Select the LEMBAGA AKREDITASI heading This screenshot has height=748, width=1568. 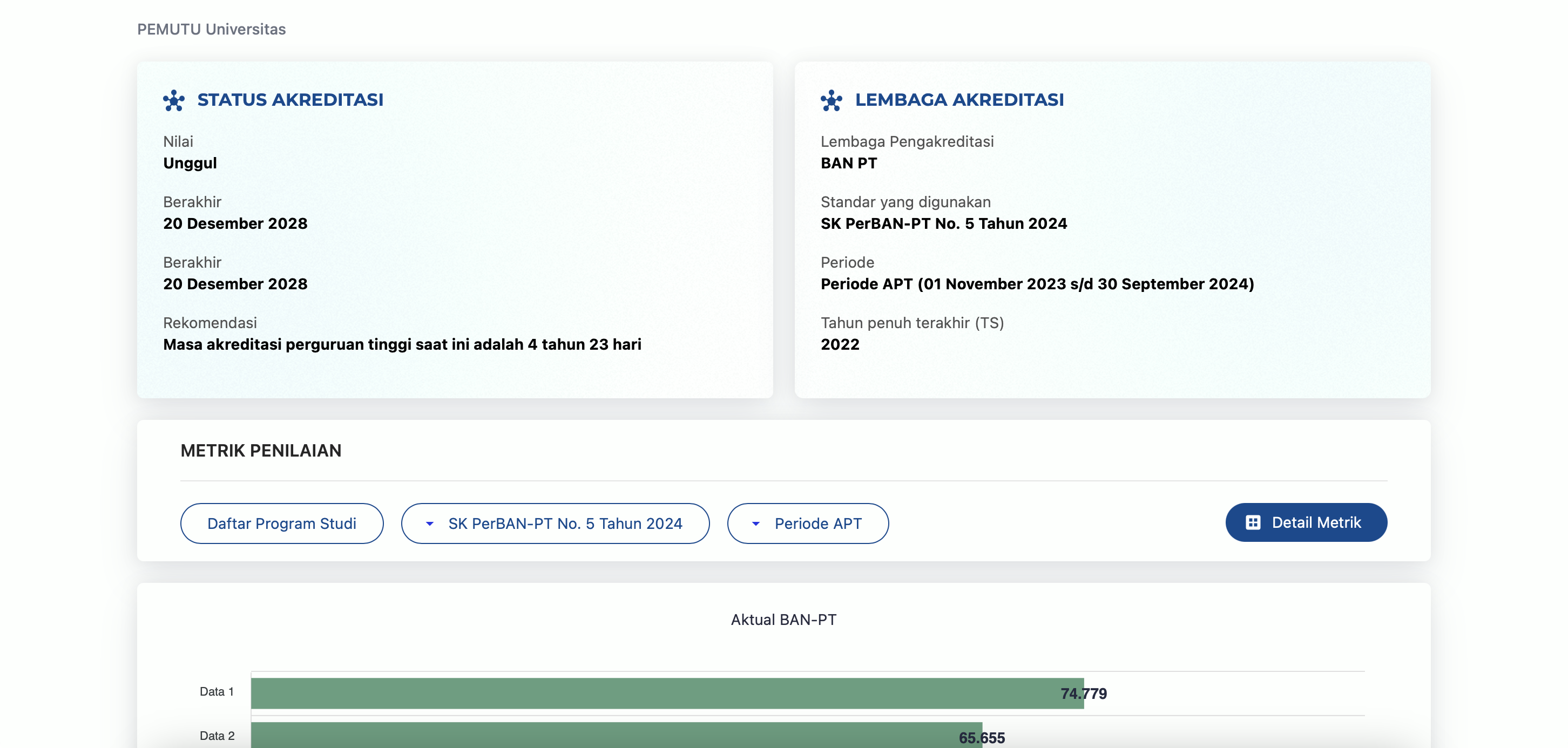(x=959, y=100)
